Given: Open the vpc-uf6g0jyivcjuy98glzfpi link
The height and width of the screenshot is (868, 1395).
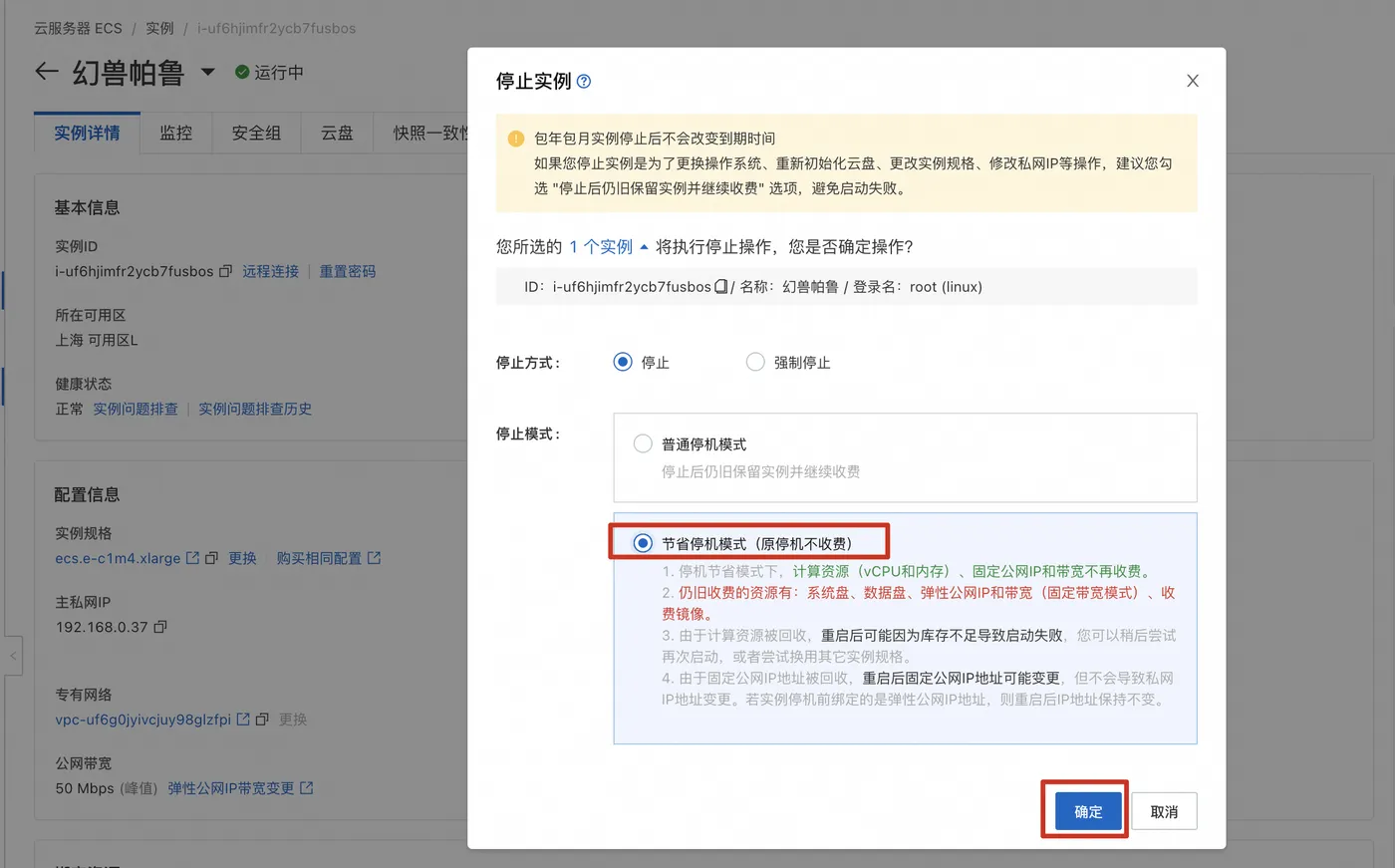Looking at the screenshot, I should click(142, 720).
